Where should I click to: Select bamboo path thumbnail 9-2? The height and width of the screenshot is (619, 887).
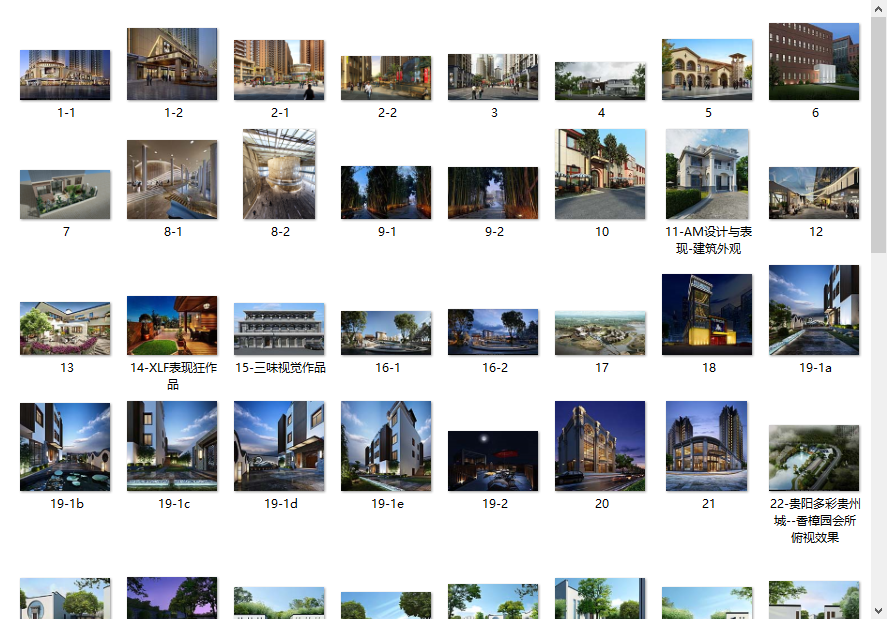[x=493, y=193]
